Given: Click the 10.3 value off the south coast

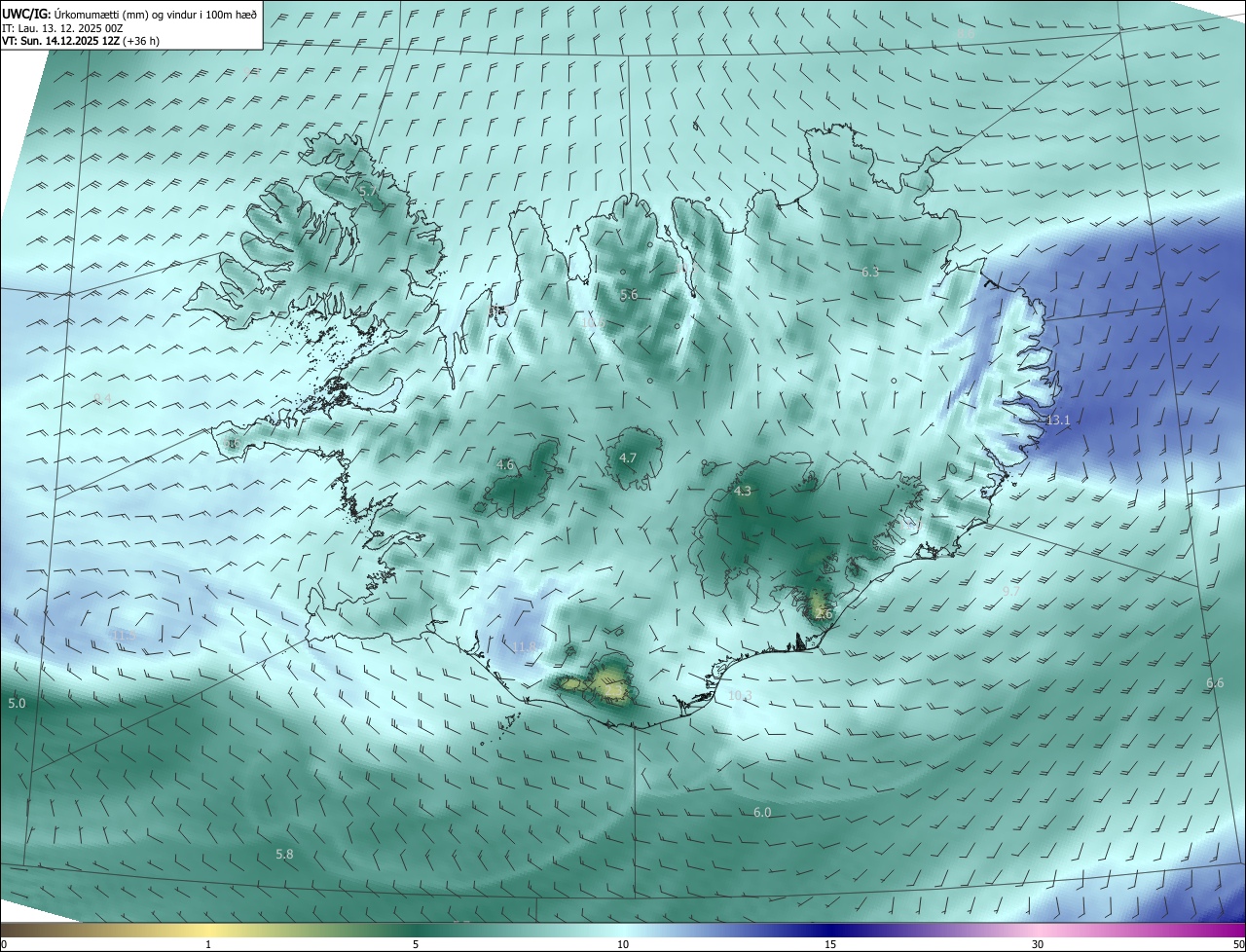Looking at the screenshot, I should click(740, 696).
